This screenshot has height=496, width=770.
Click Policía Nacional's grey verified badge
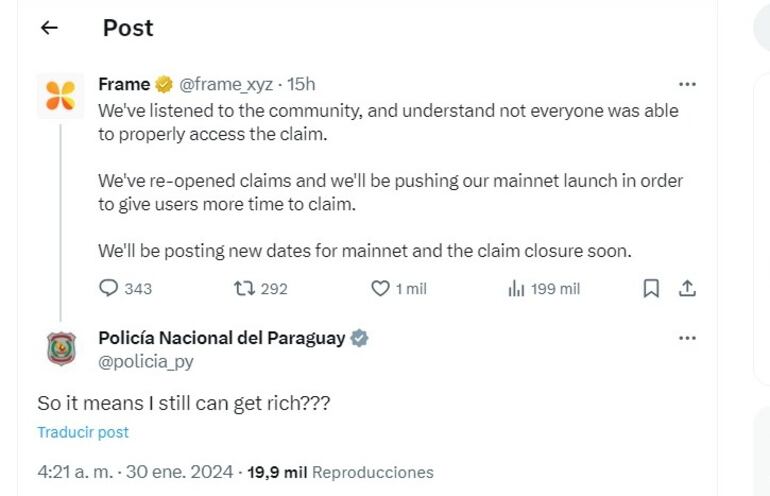pos(359,338)
